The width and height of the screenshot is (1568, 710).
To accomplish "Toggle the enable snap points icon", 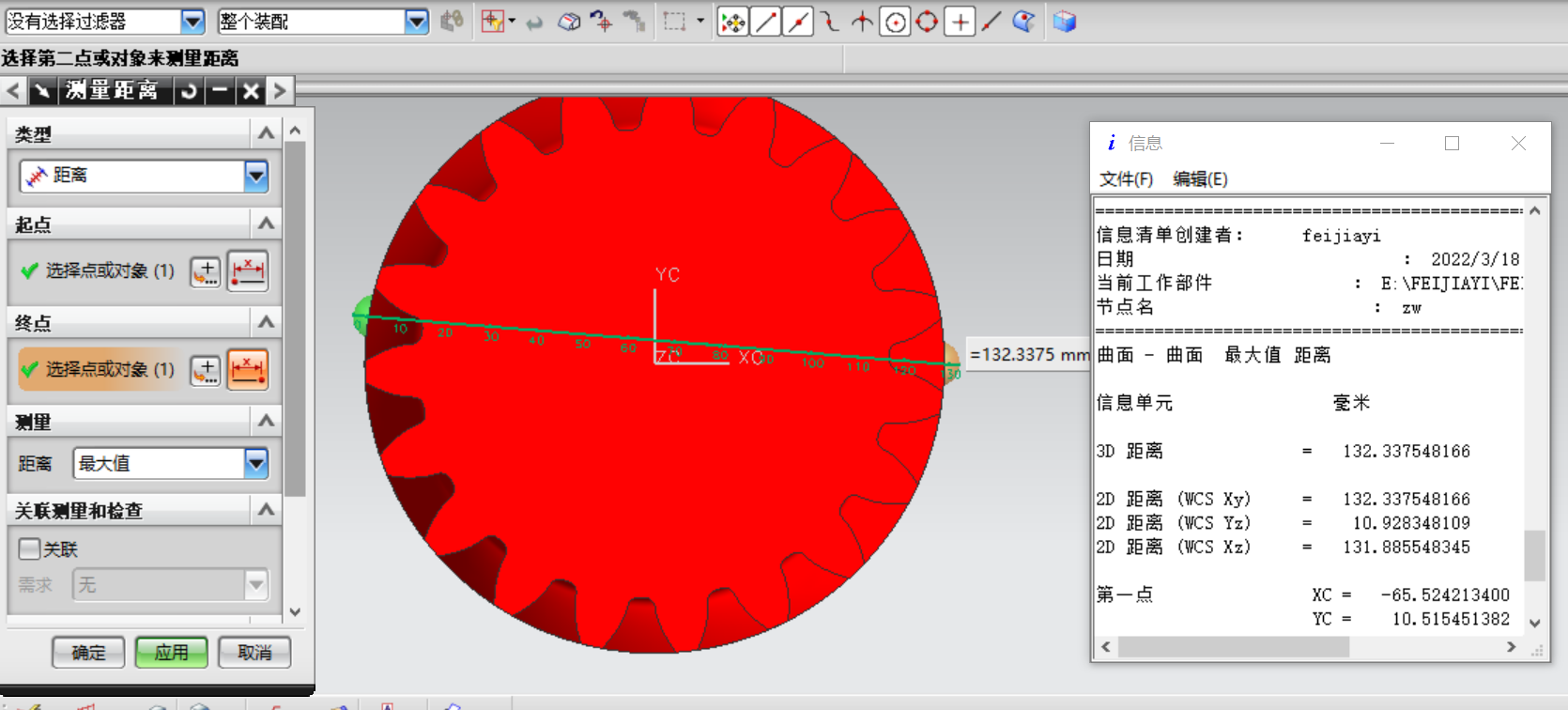I will 732,22.
